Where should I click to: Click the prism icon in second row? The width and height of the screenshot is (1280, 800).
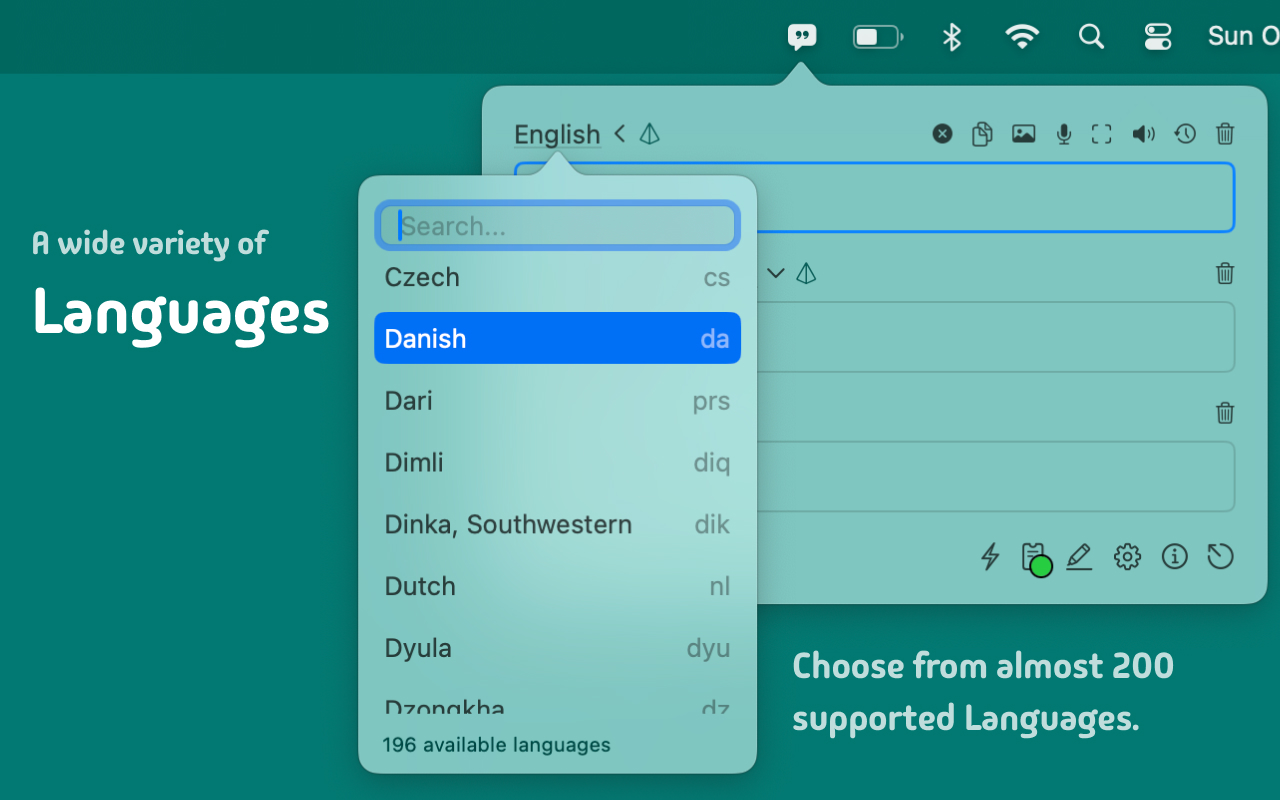tap(806, 273)
